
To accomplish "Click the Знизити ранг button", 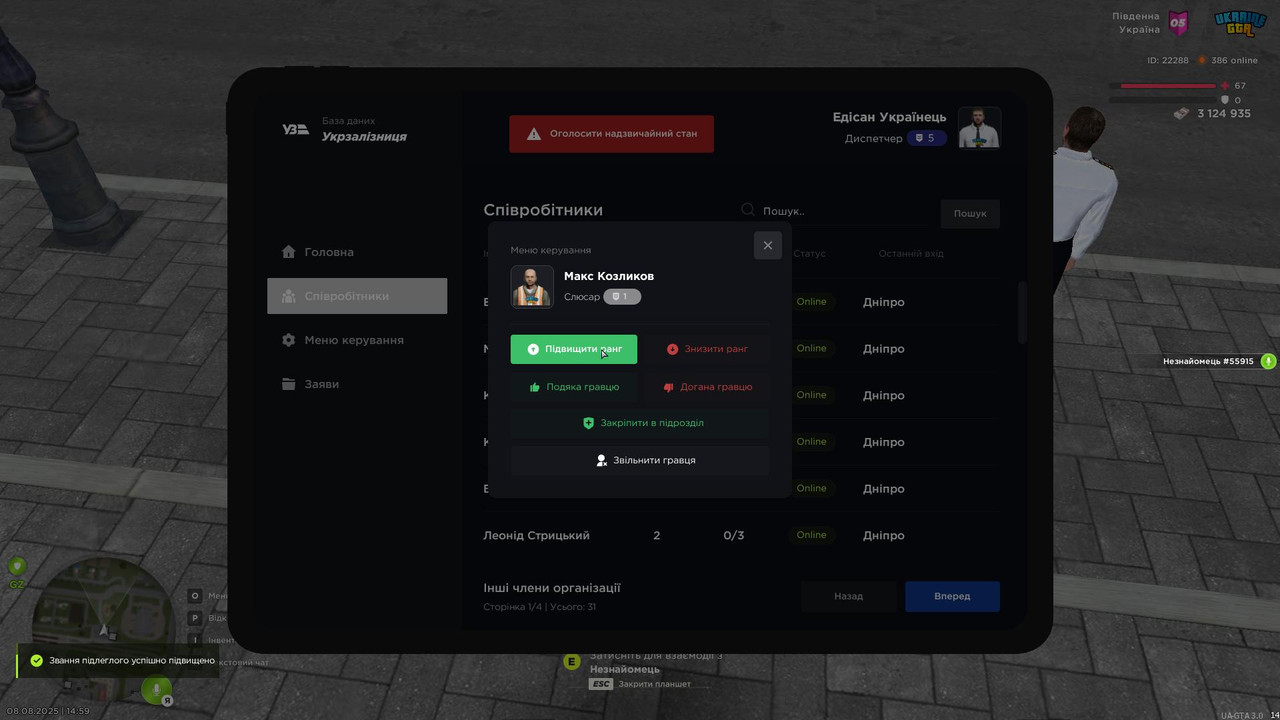I will click(x=707, y=349).
